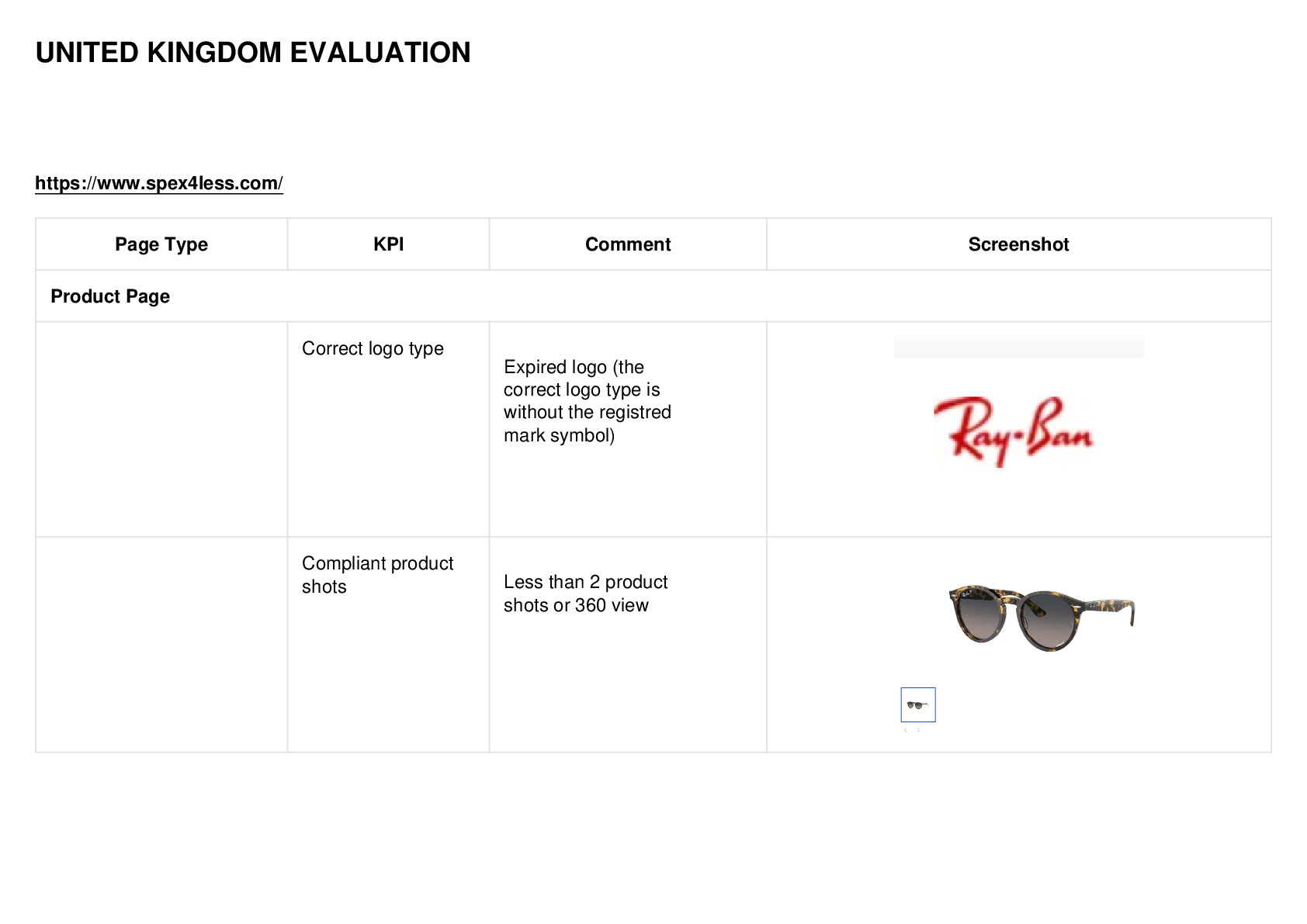Click the empty Page Type cell beside 'Correct logo type'

[161, 429]
